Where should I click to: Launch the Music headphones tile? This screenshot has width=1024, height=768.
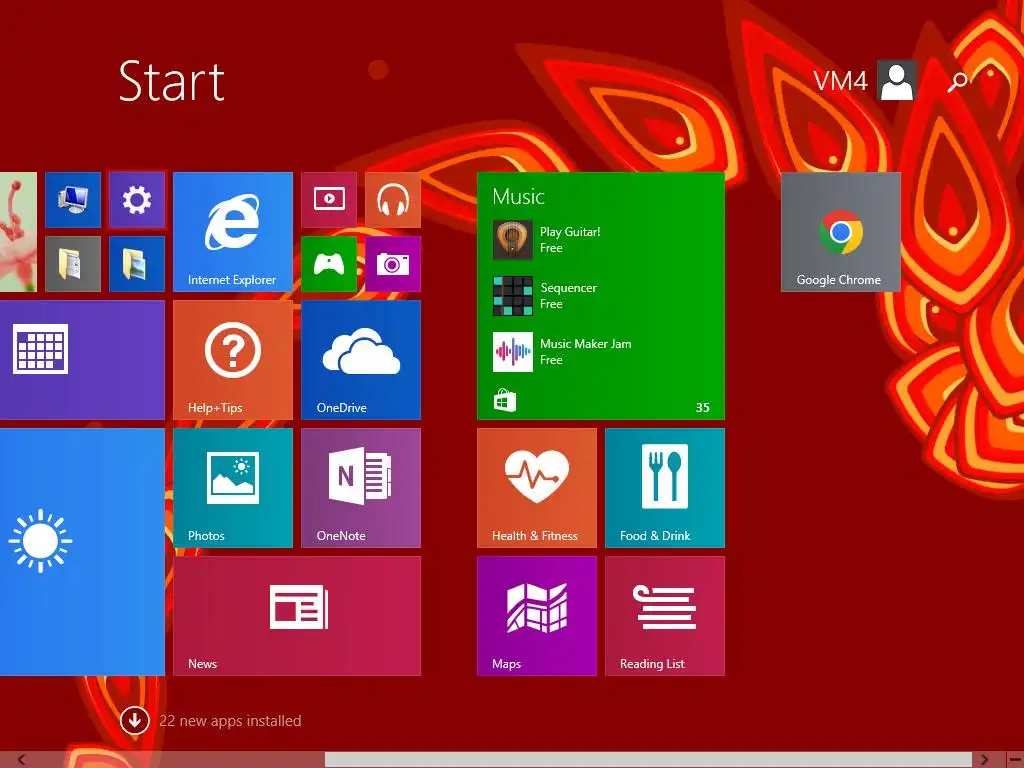coord(392,200)
